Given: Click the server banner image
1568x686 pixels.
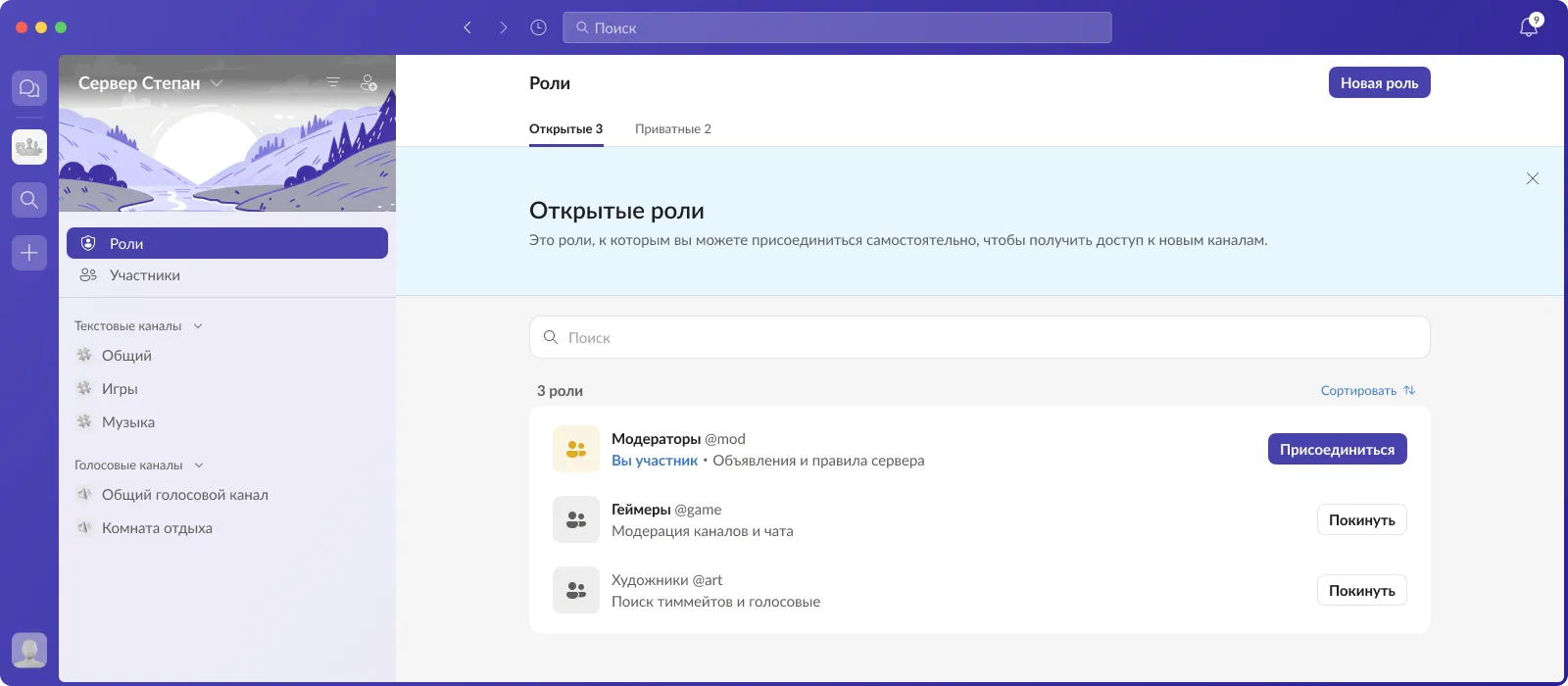Looking at the screenshot, I should [x=227, y=133].
